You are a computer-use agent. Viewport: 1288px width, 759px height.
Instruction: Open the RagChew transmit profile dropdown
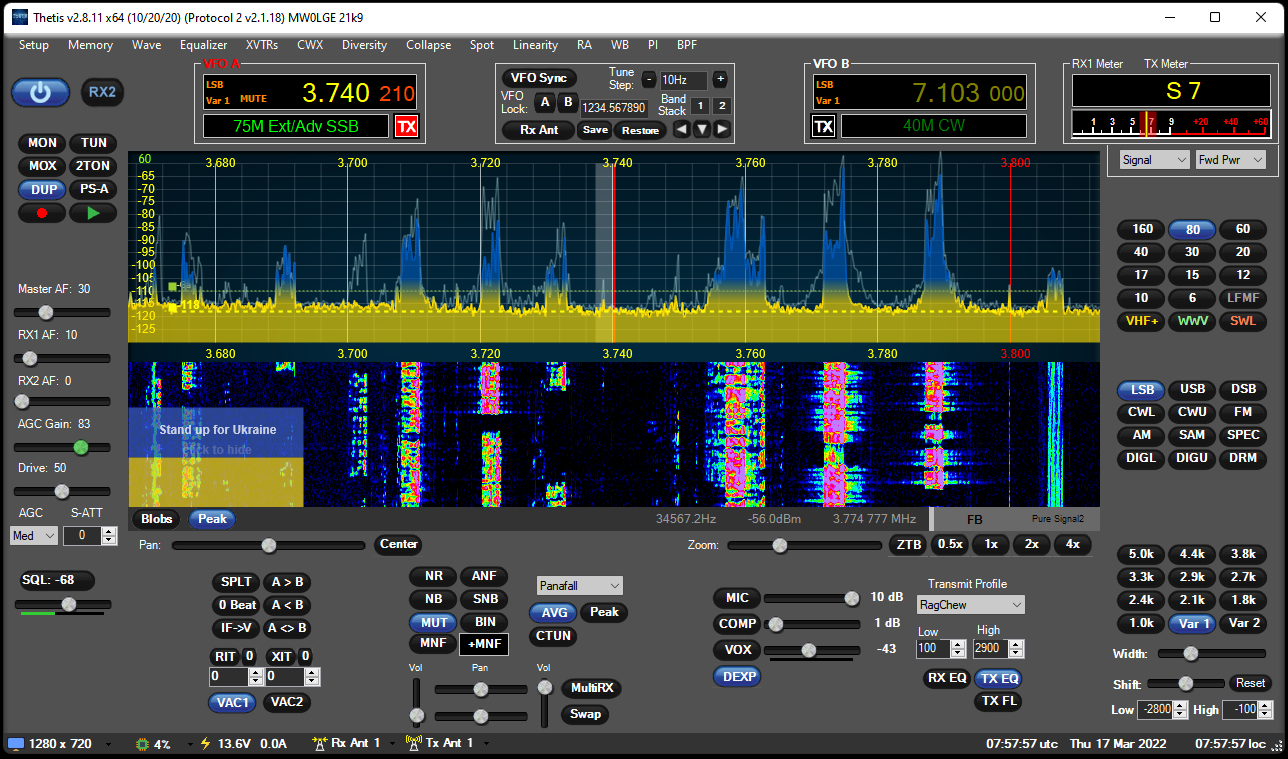pos(971,605)
